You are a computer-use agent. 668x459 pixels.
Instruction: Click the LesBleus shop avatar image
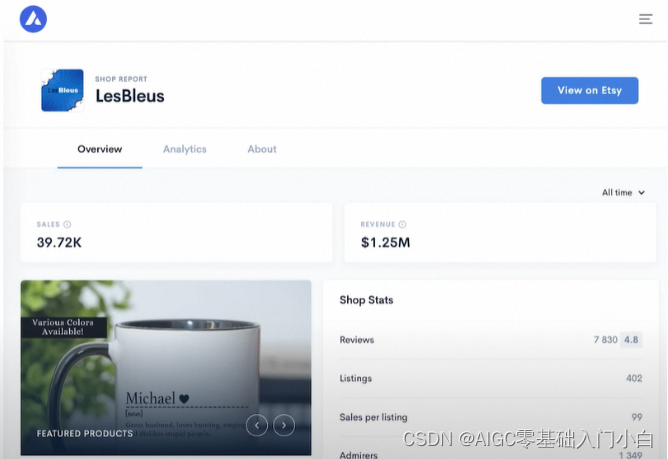[x=63, y=90]
